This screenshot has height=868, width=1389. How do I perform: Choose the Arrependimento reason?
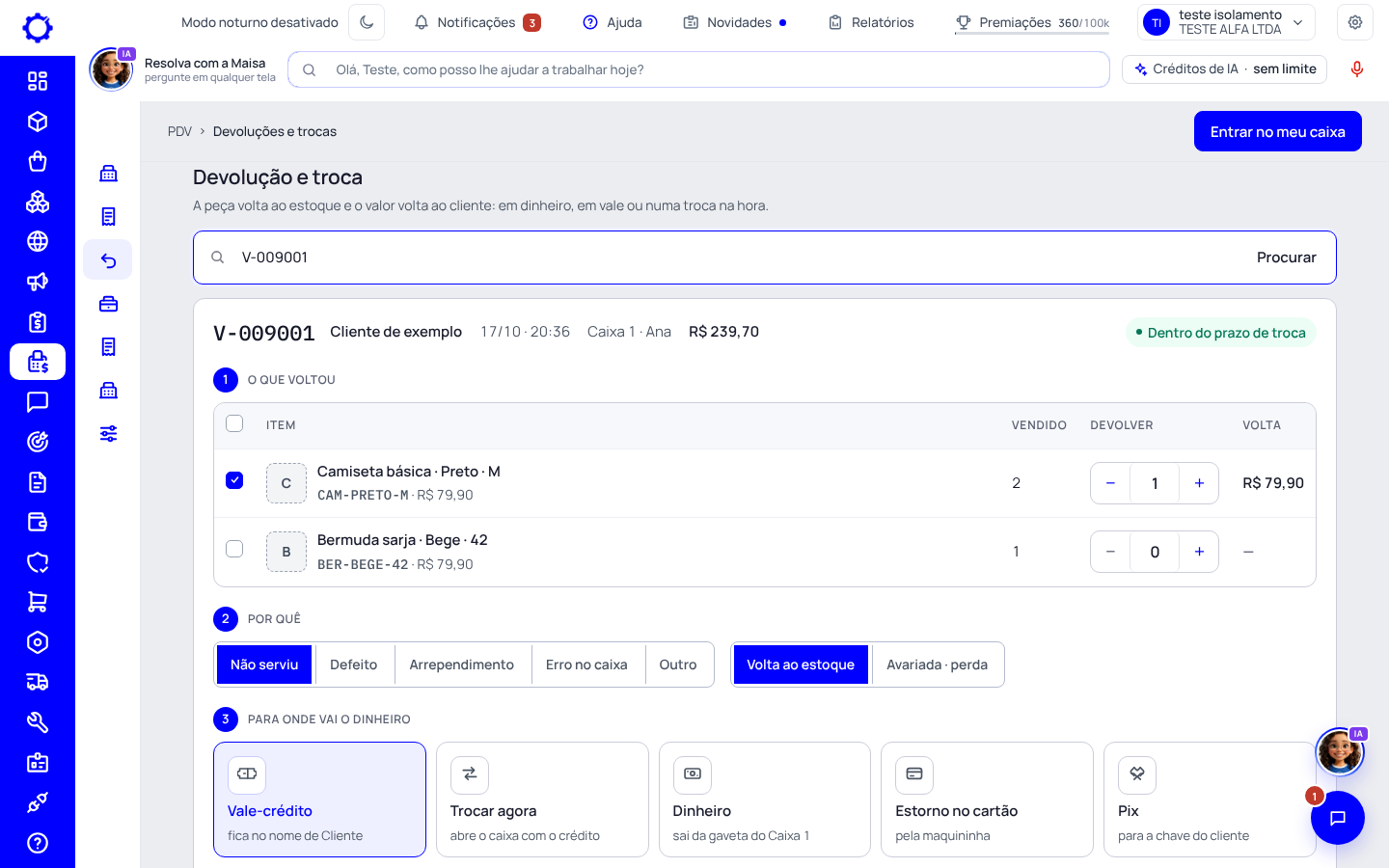click(x=461, y=665)
